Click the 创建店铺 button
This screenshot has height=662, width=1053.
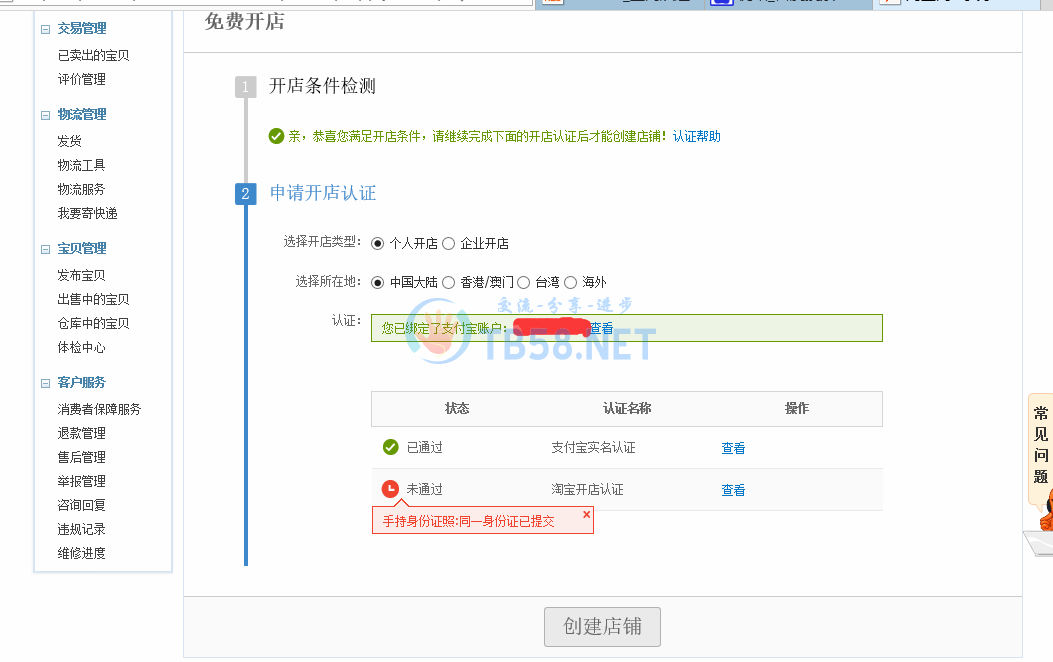pos(602,627)
